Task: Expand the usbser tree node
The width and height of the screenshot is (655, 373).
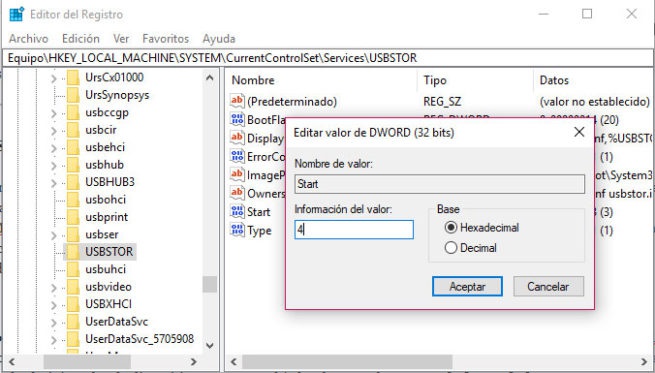Action: coord(53,235)
